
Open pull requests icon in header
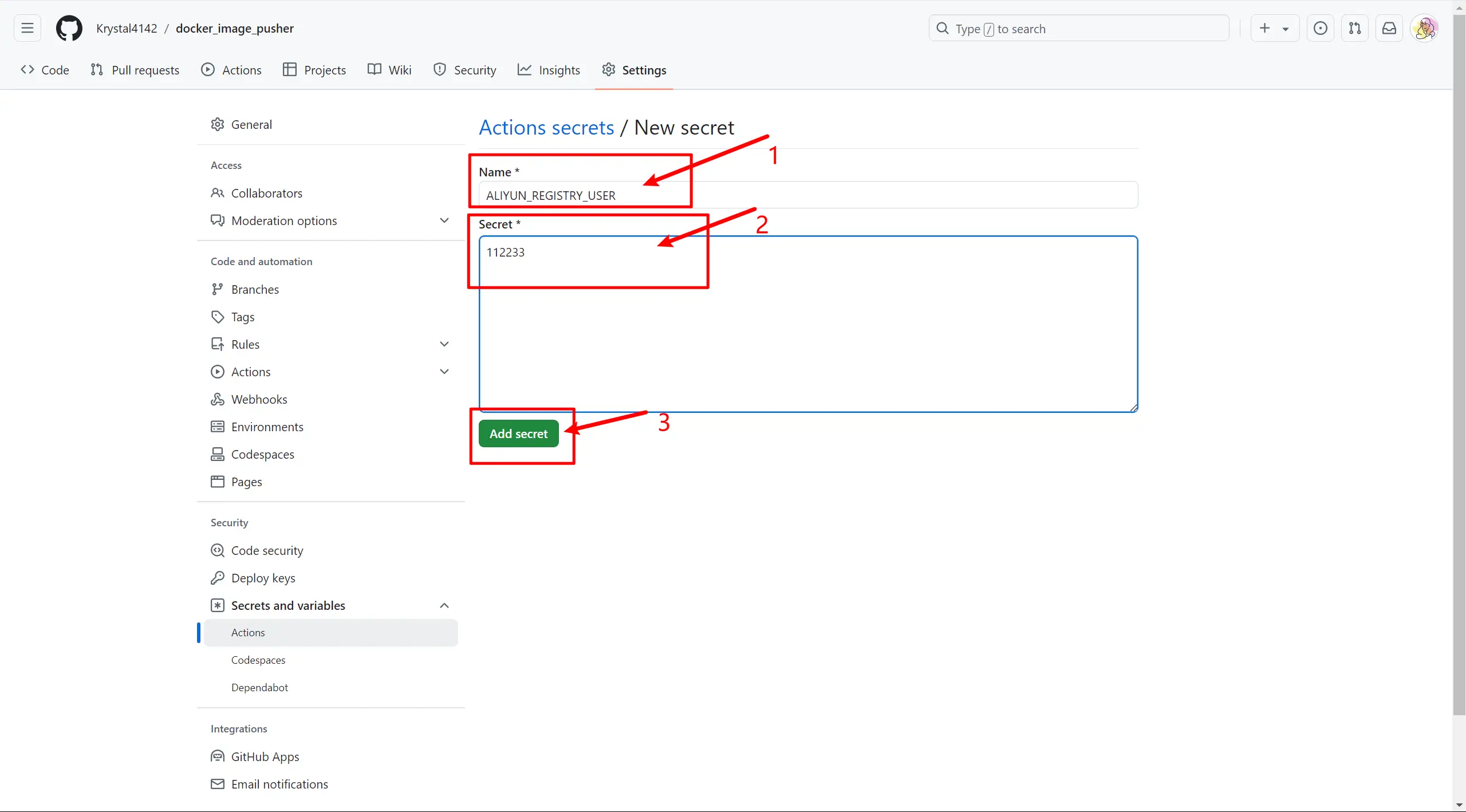[x=1354, y=28]
